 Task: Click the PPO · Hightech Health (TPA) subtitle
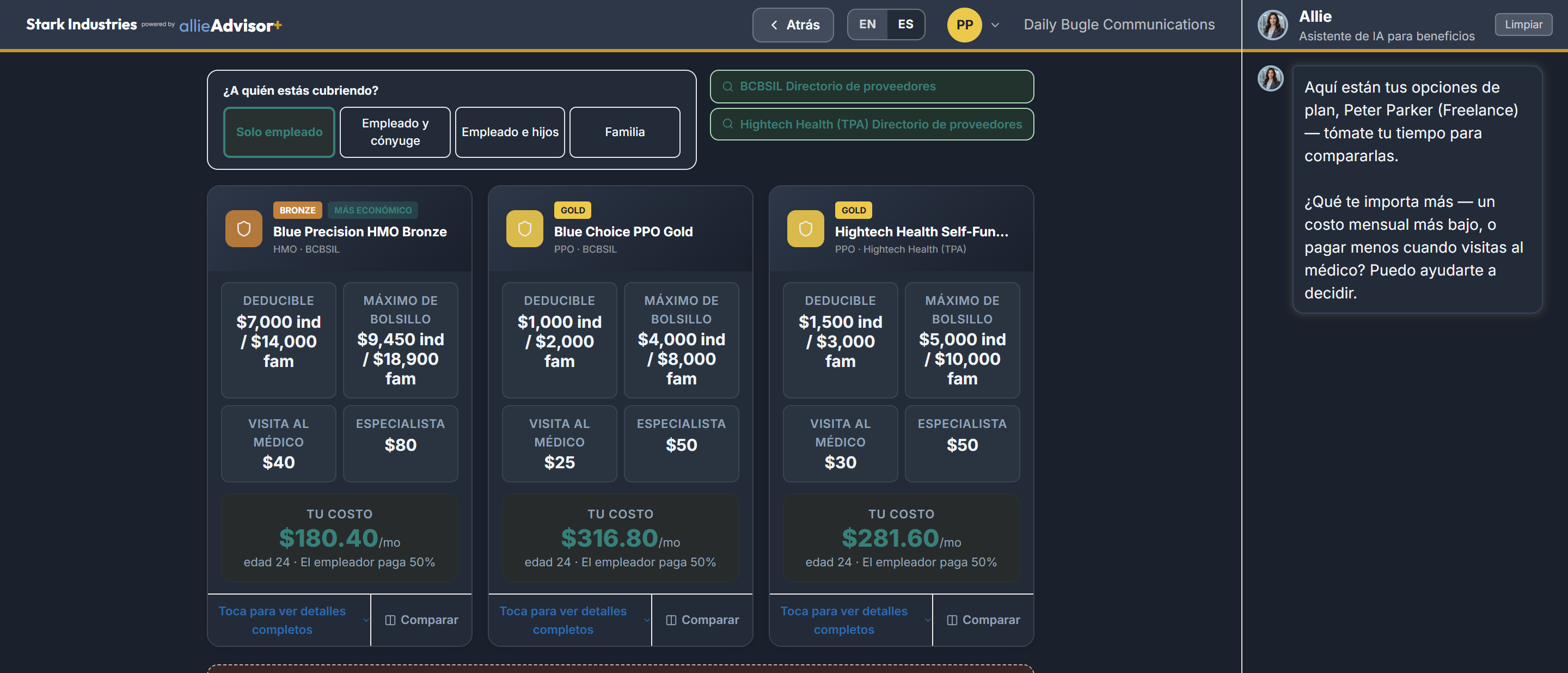tap(901, 249)
